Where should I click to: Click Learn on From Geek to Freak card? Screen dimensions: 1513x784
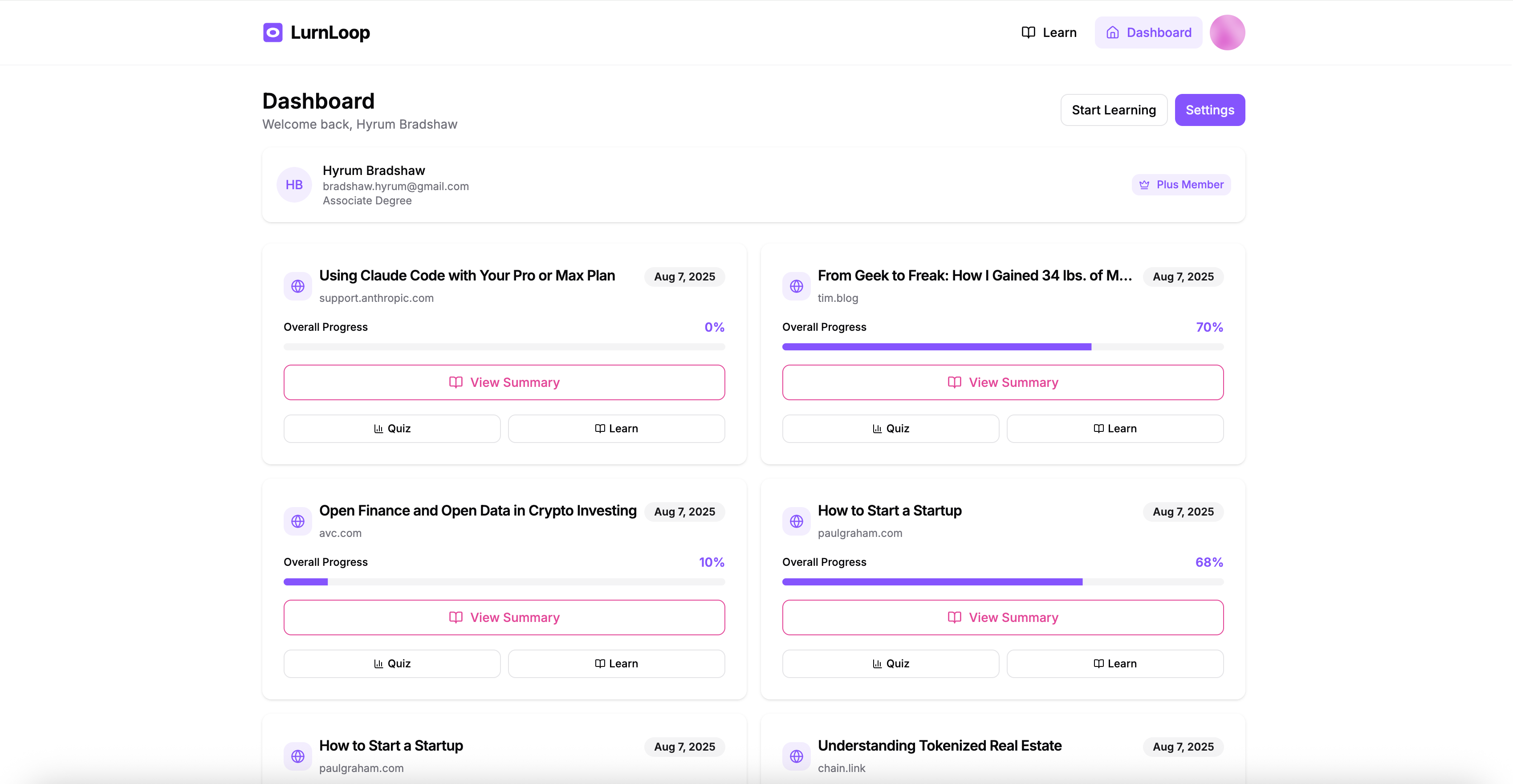click(1115, 429)
